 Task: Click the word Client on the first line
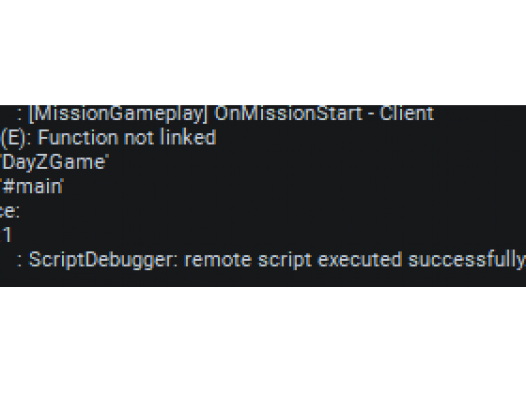pos(407,113)
